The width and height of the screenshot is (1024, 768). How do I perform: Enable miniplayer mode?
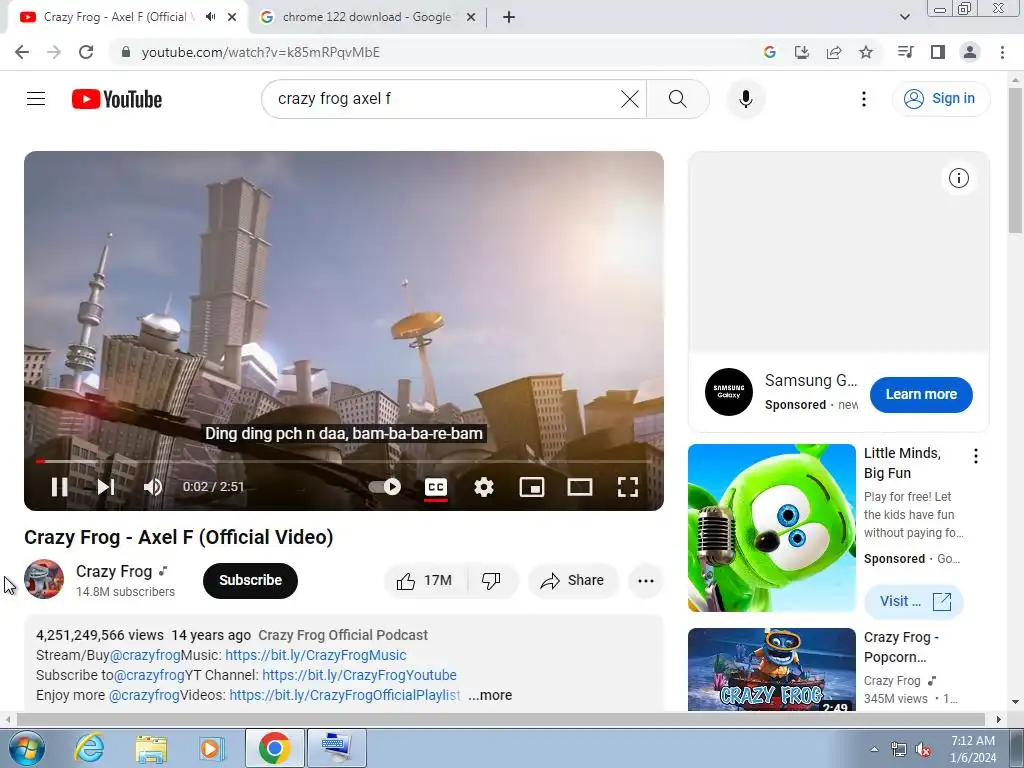532,487
